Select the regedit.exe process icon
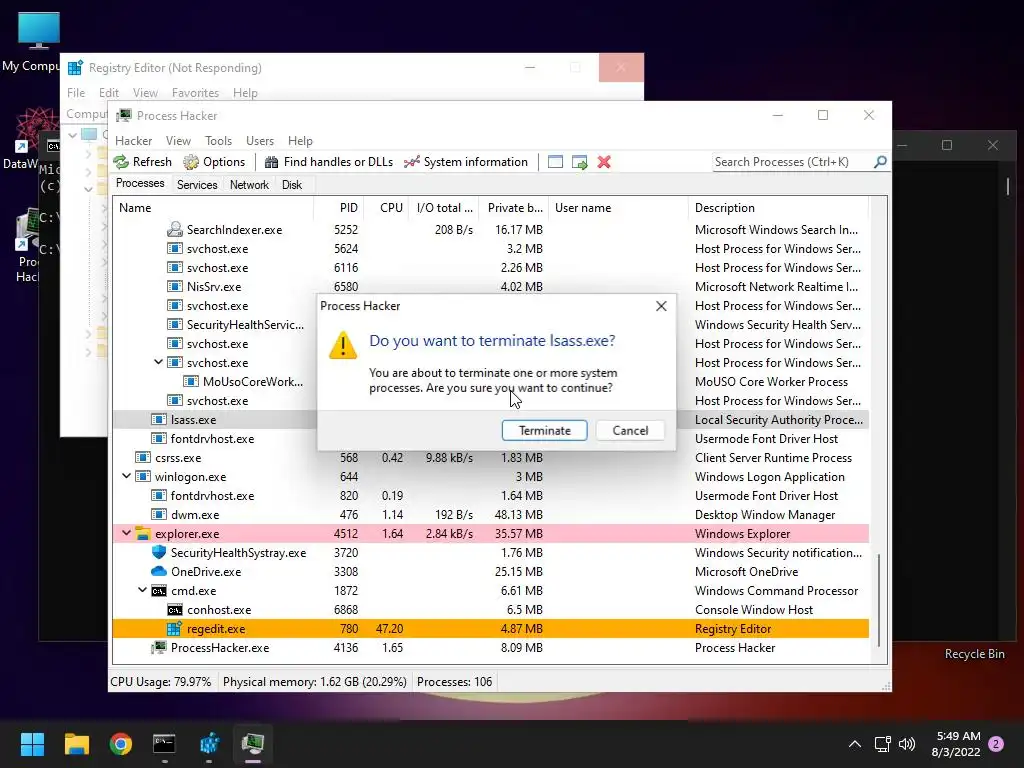 [x=174, y=628]
